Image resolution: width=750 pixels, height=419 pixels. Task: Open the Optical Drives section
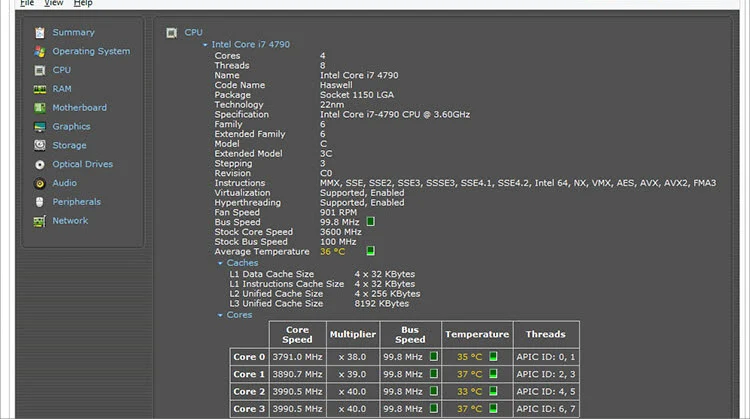point(83,164)
